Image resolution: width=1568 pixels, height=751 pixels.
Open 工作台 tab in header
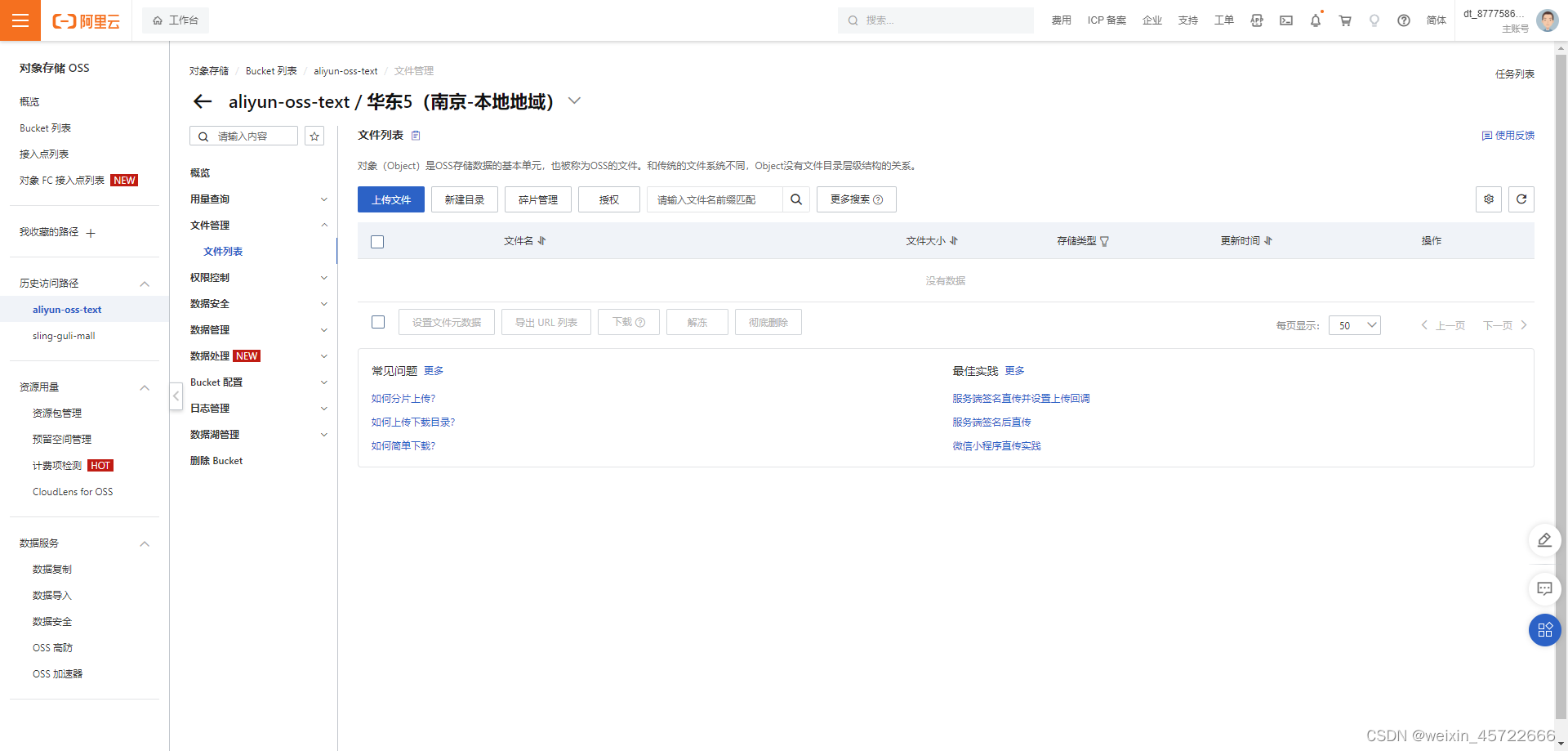point(176,20)
